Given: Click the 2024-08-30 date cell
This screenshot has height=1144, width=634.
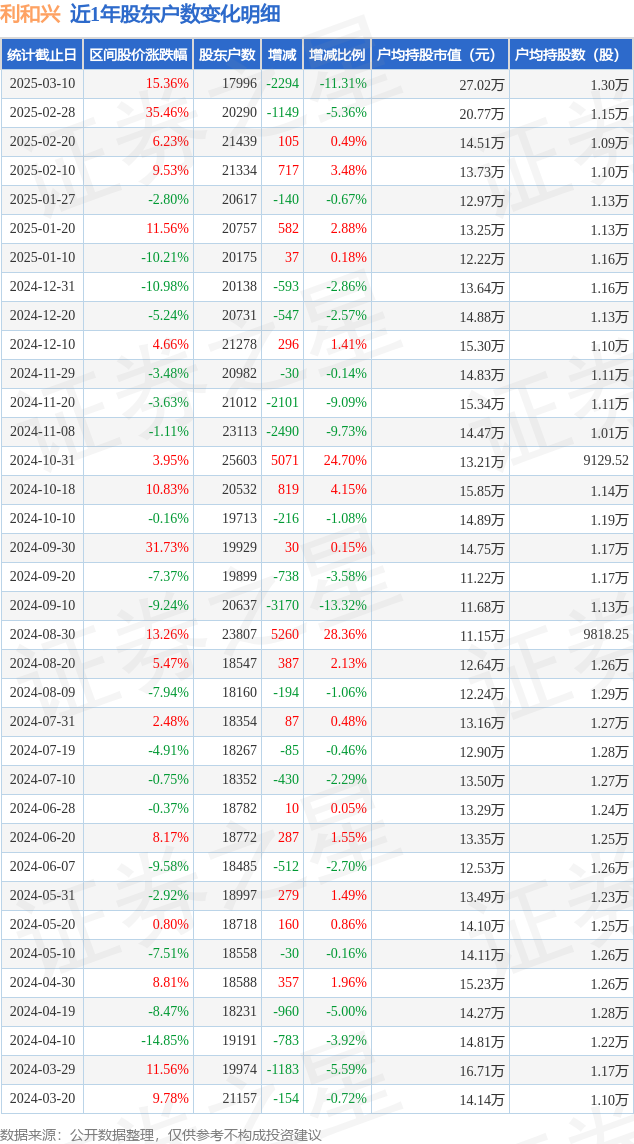Looking at the screenshot, I should [x=42, y=634].
